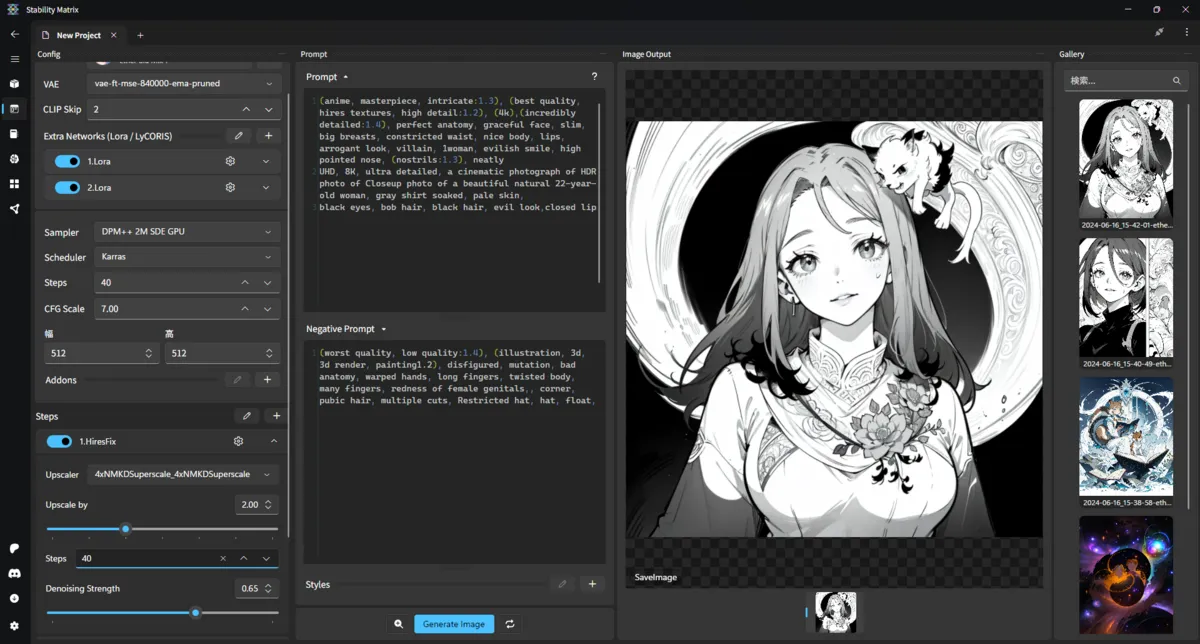Open Discord icon in left sidebar

[x=14, y=573]
